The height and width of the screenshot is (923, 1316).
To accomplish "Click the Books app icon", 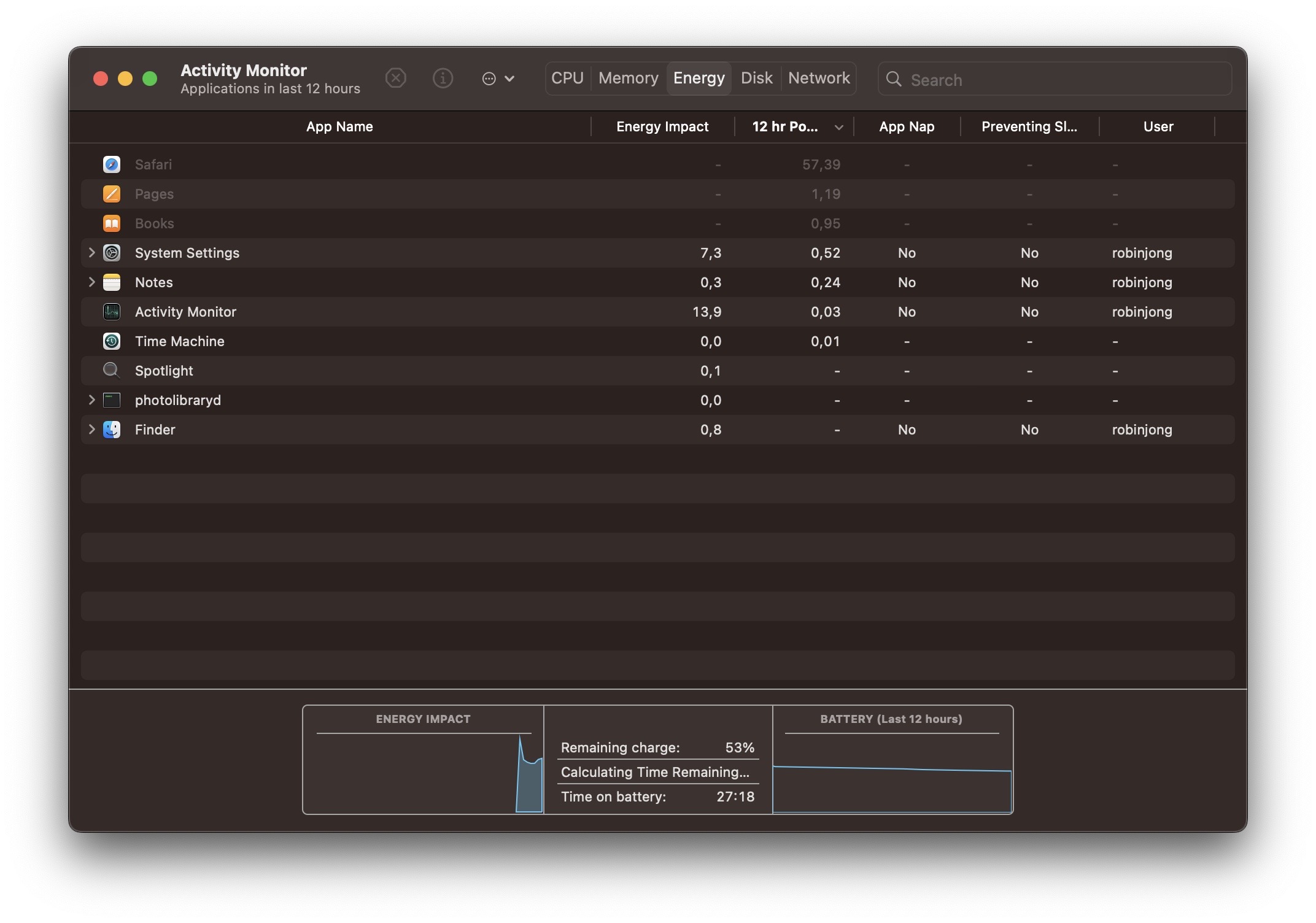I will 112,223.
